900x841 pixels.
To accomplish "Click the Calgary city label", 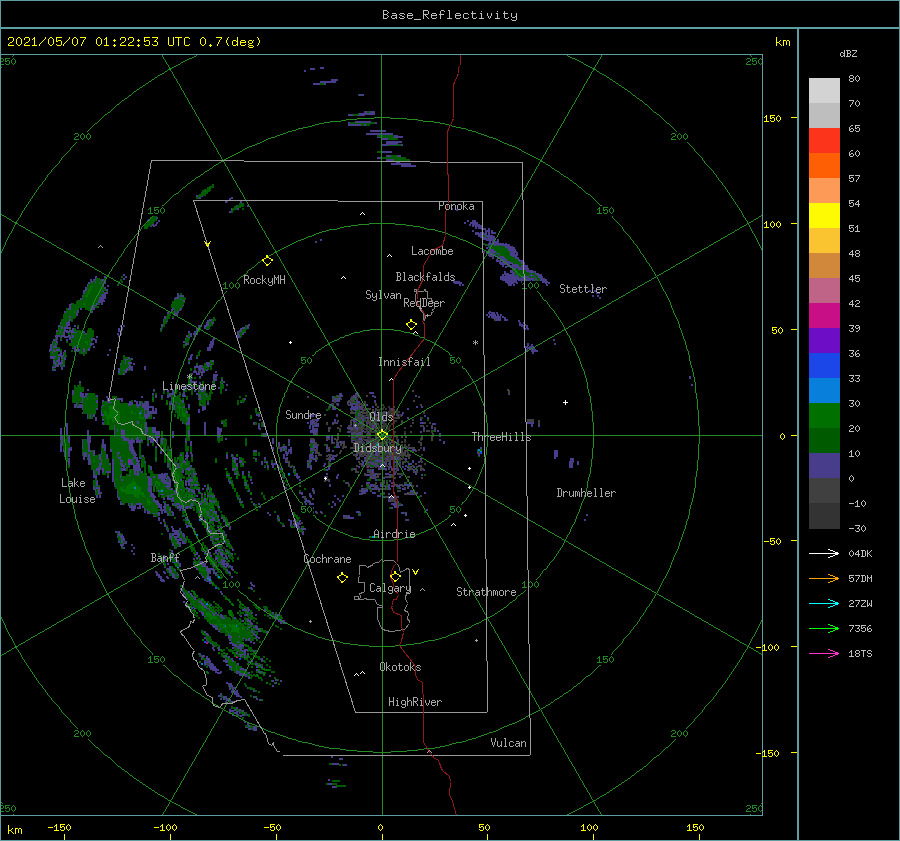I will [390, 588].
